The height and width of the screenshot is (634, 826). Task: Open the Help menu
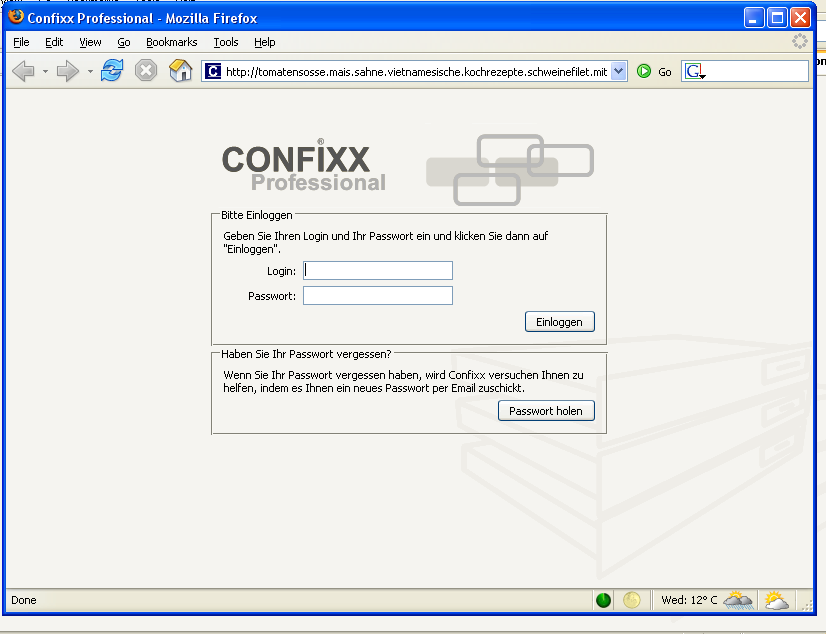tap(264, 42)
